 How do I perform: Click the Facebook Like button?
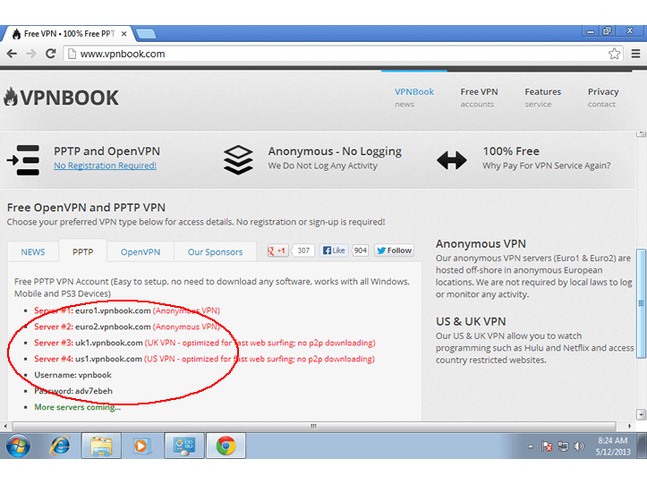pyautogui.click(x=334, y=251)
